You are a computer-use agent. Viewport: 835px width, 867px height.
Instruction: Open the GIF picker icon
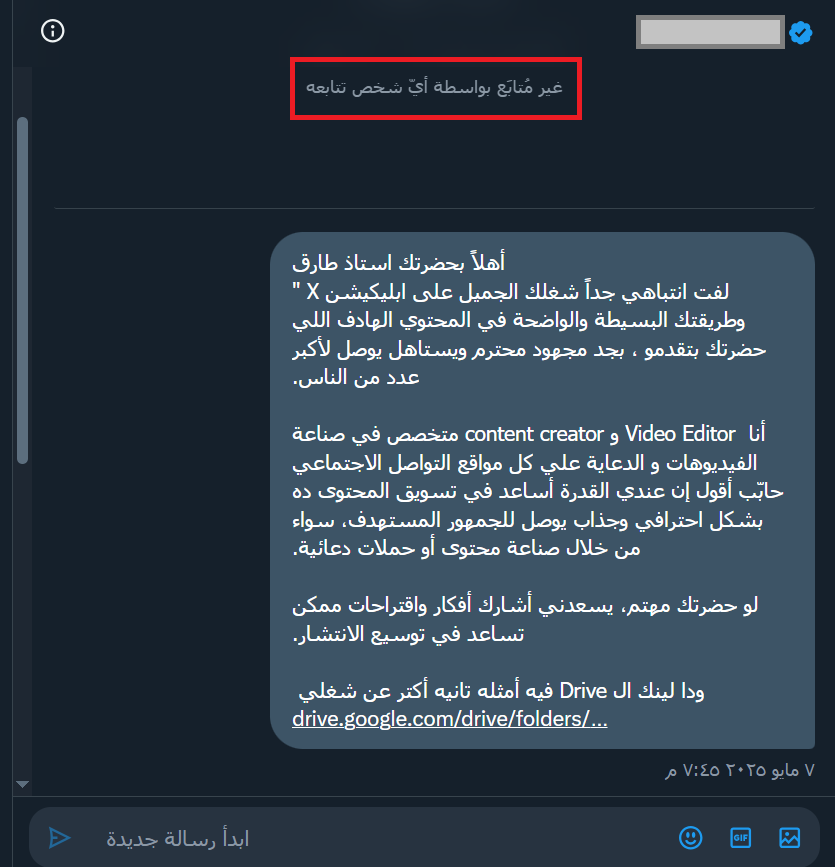pos(740,837)
